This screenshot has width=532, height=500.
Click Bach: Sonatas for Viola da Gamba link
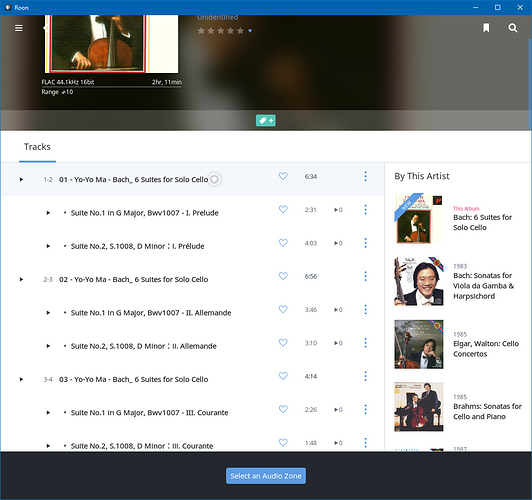tap(483, 286)
